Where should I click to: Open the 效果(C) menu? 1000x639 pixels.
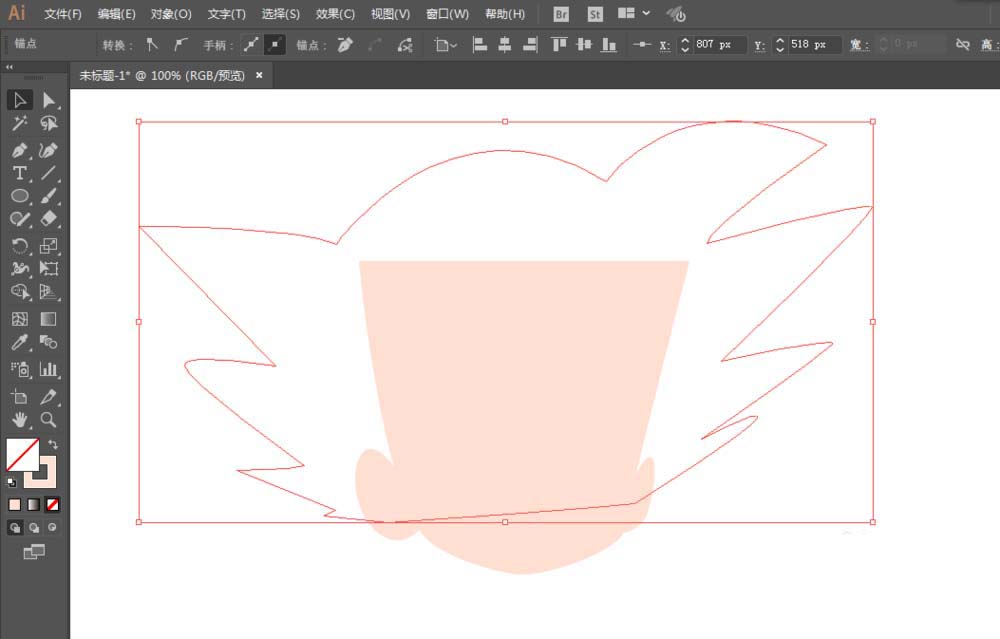click(x=335, y=14)
